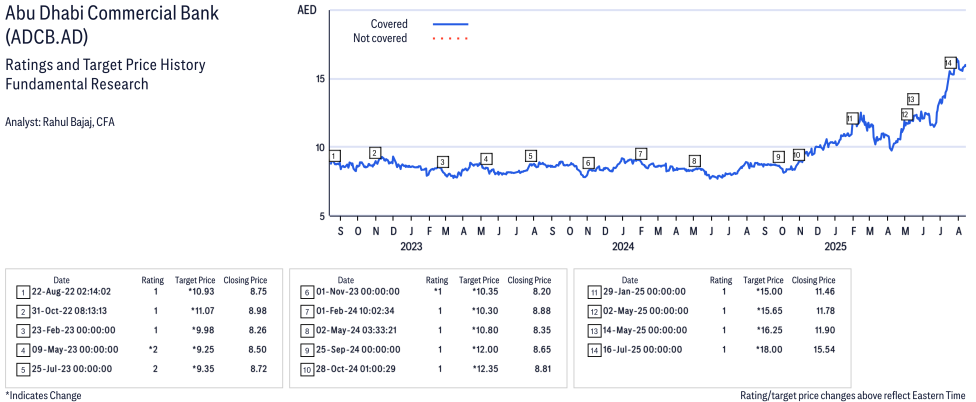Click chart marker 5 on the price line
Image resolution: width=976 pixels, height=402 pixels.
point(530,156)
